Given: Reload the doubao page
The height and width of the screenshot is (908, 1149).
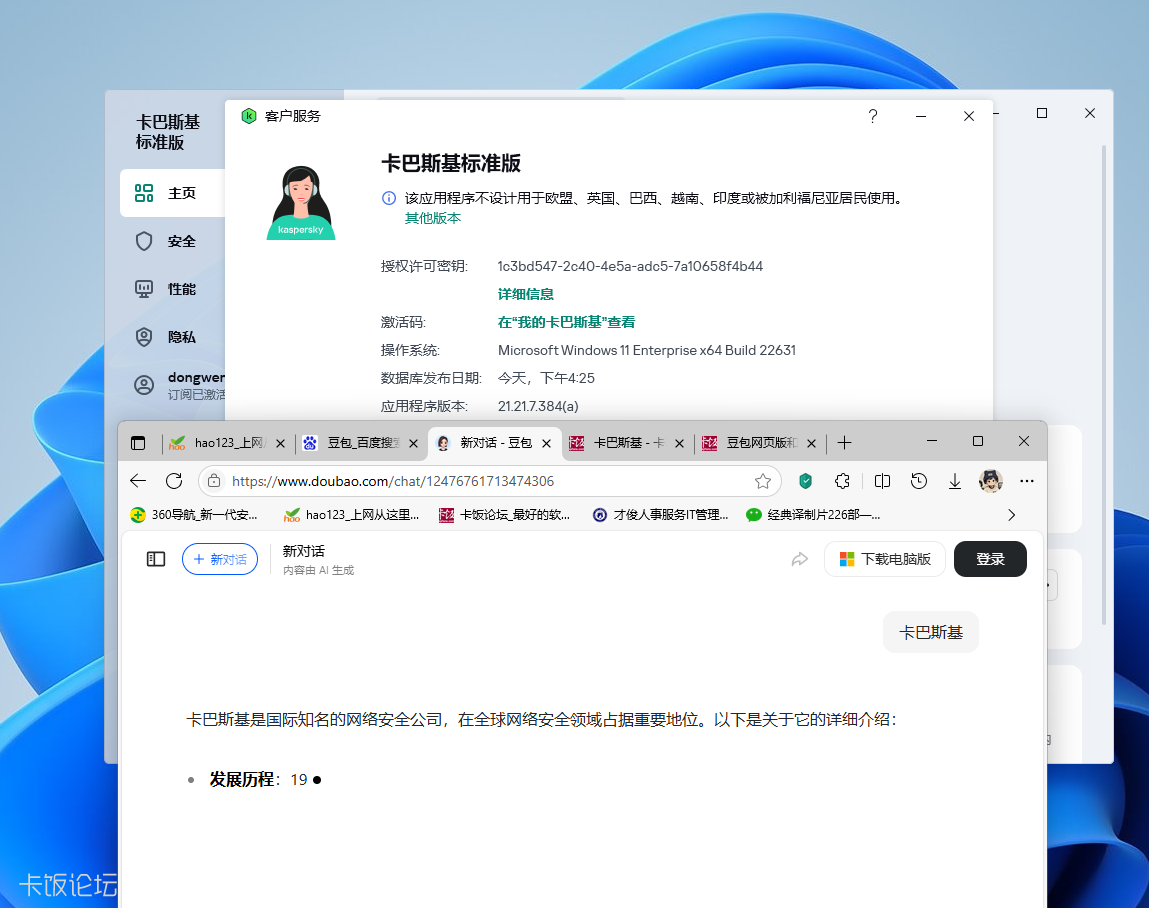Looking at the screenshot, I should (174, 481).
